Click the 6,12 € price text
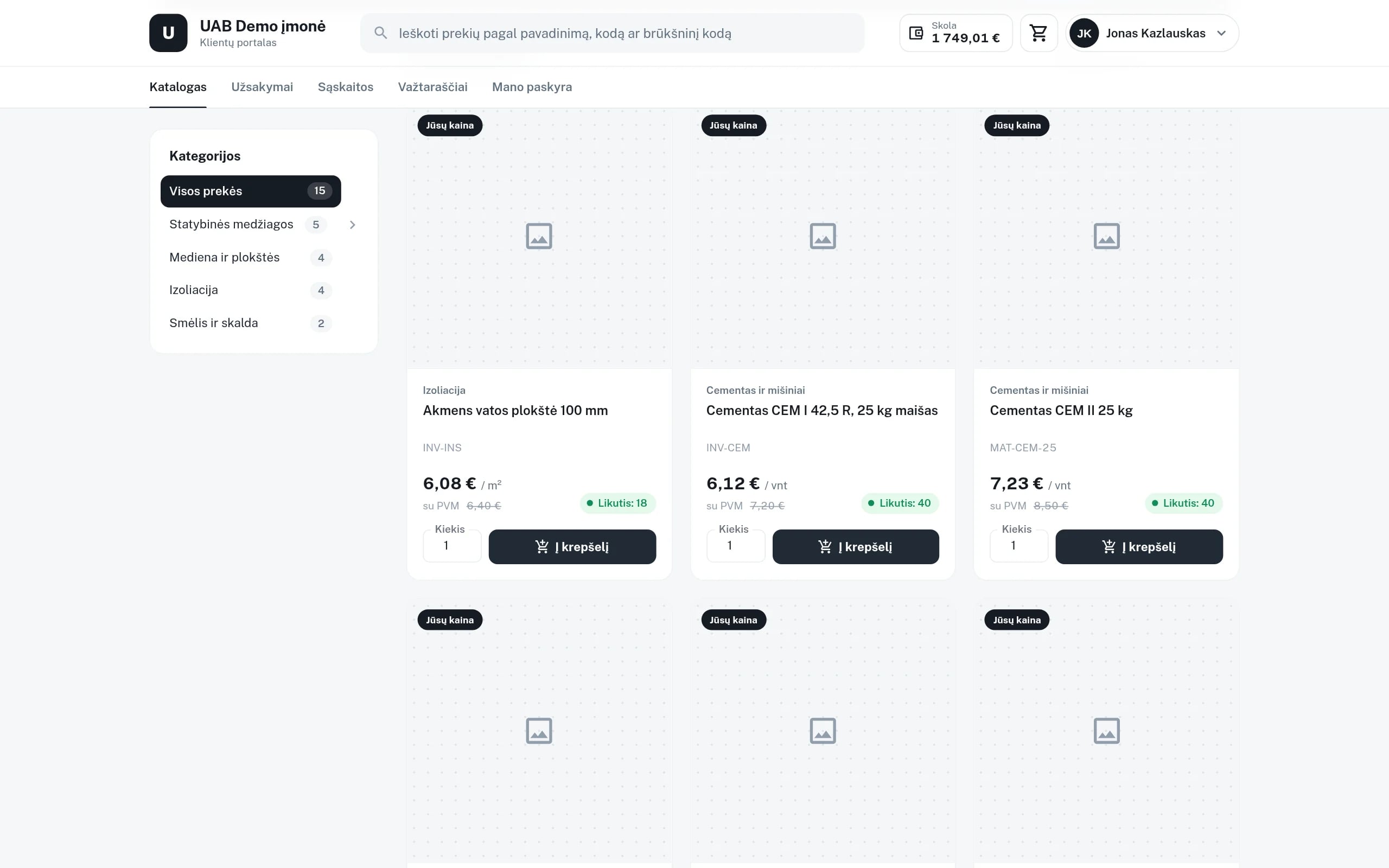 733,483
